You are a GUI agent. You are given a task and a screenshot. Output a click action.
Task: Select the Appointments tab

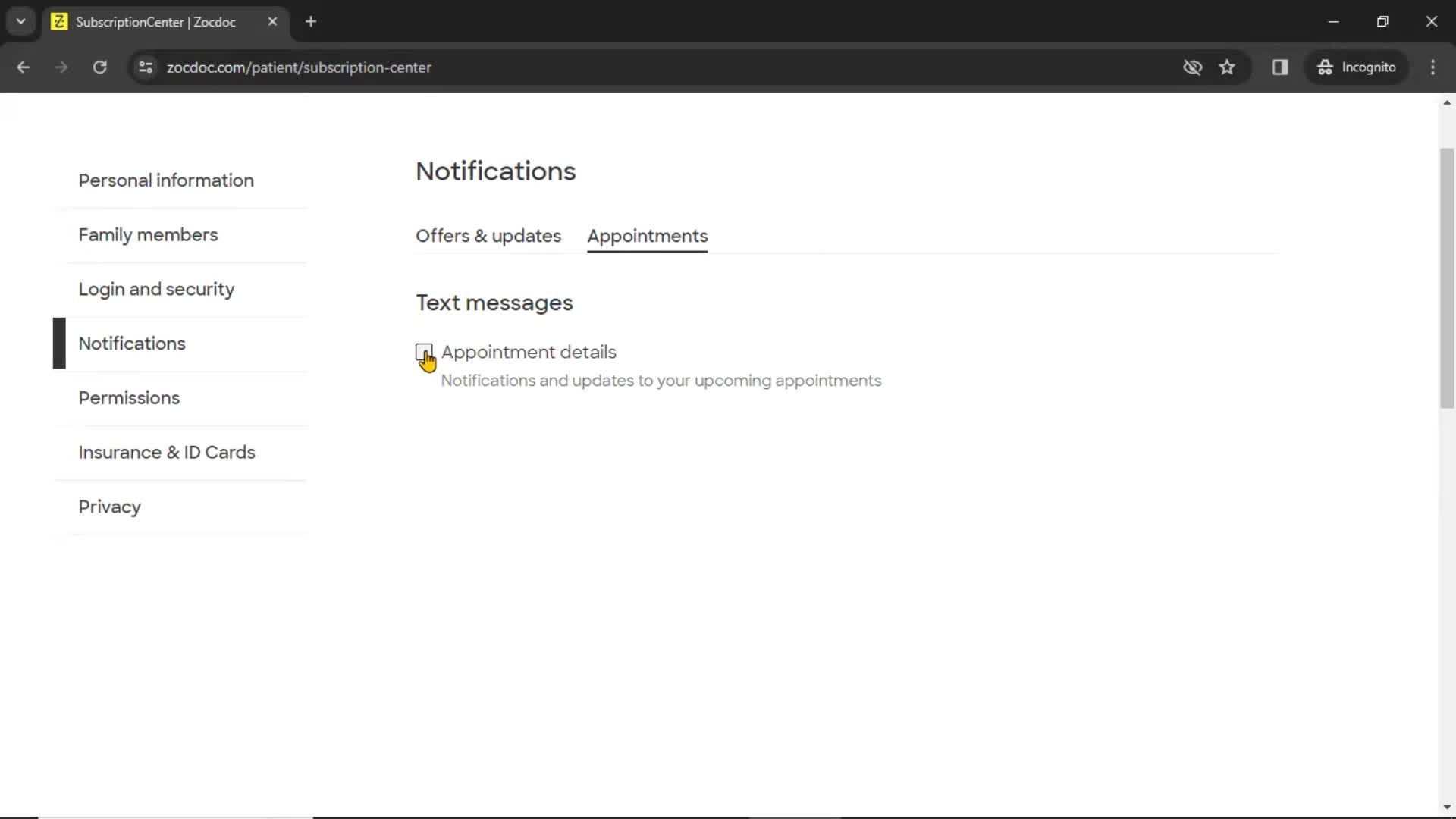click(648, 235)
